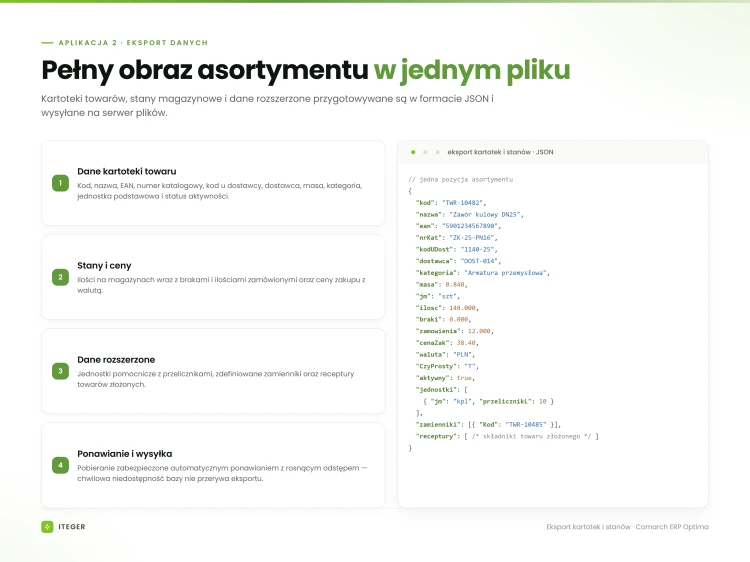This screenshot has width=750, height=562.
Task: Click the code line "aktywny": true
Action: tap(445, 378)
